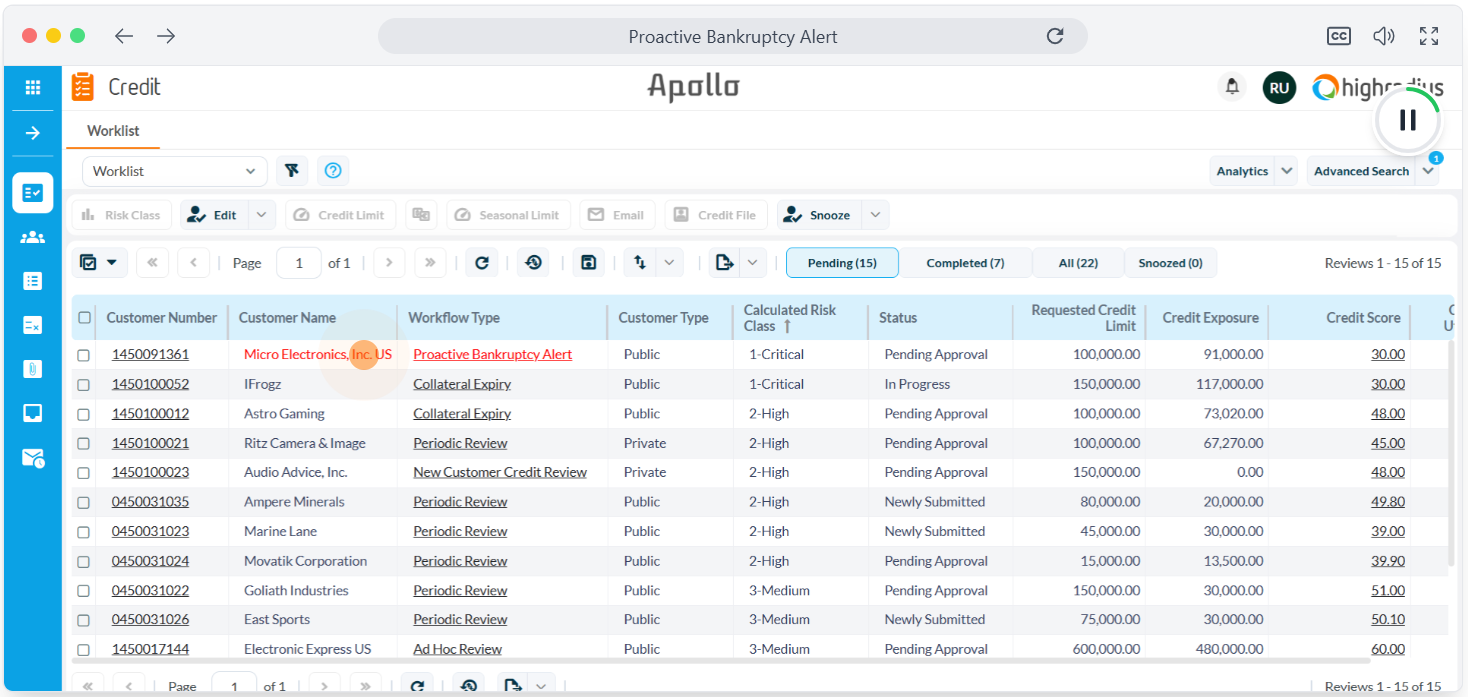Click the save disk icon in toolbar
Image resolution: width=1468 pixels, height=697 pixels.
(588, 263)
